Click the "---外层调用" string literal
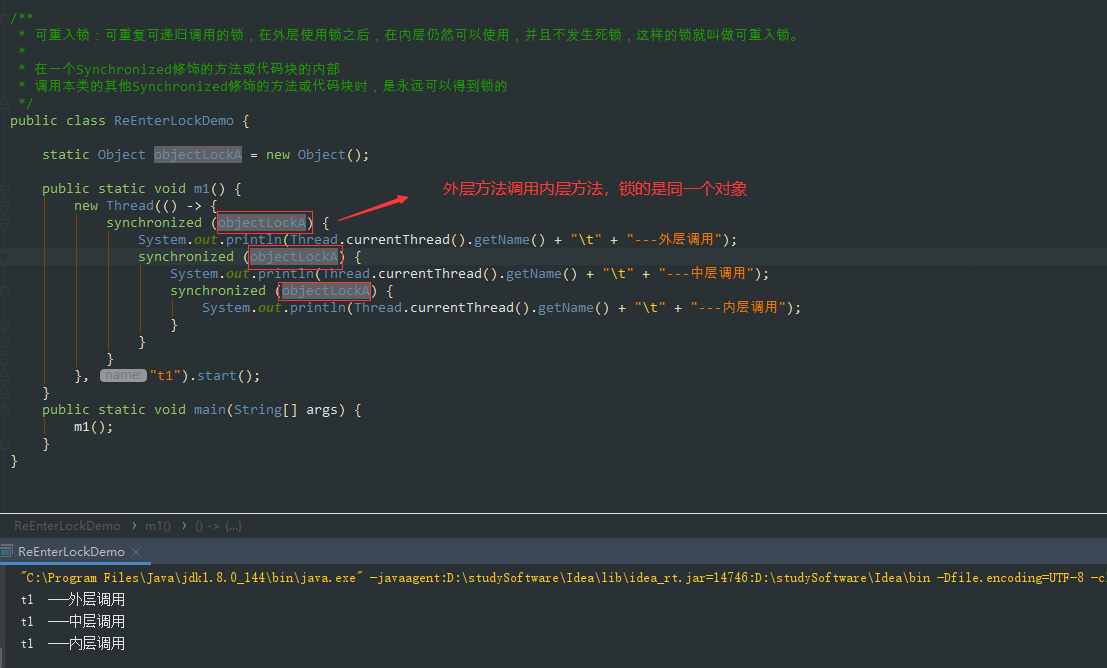 (x=674, y=239)
